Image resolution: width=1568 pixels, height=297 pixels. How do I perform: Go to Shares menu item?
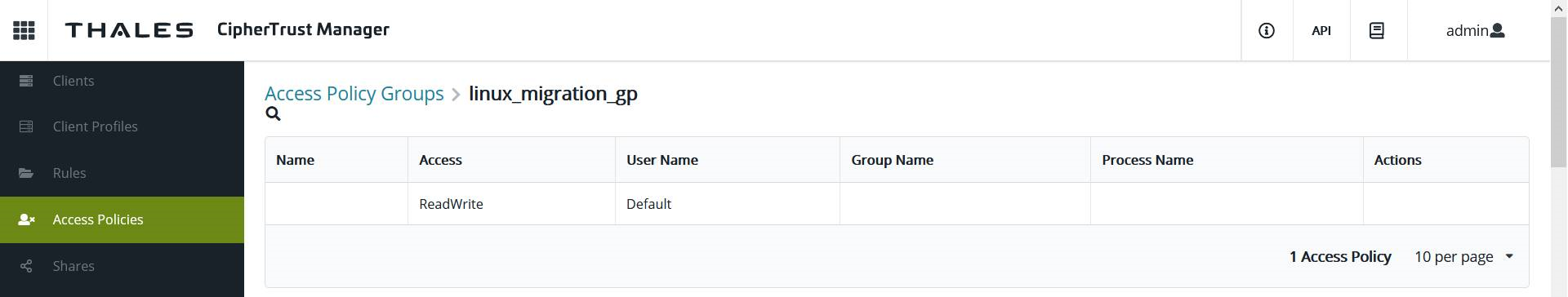coord(122,266)
